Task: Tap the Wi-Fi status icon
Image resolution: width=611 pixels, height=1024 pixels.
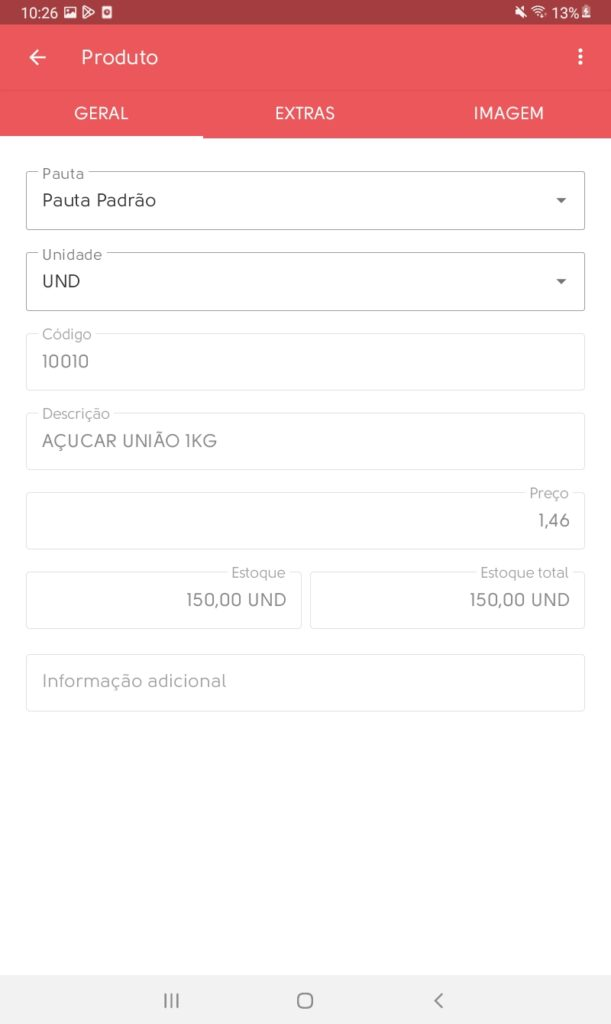Action: tap(539, 12)
